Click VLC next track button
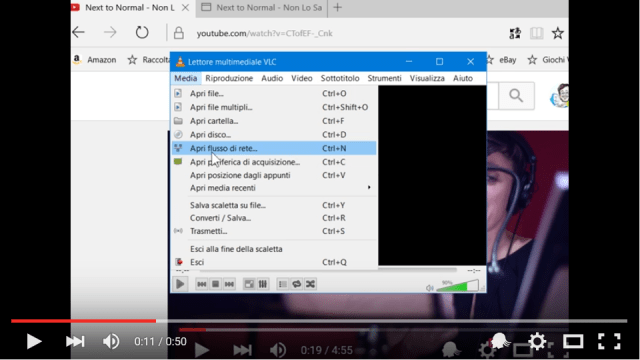 (x=229, y=284)
